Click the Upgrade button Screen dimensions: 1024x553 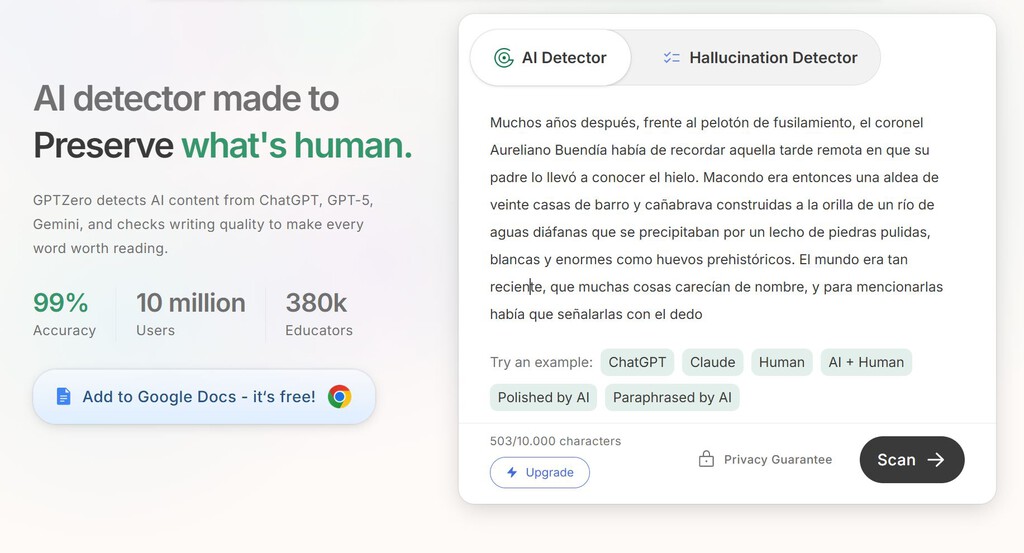tap(540, 472)
